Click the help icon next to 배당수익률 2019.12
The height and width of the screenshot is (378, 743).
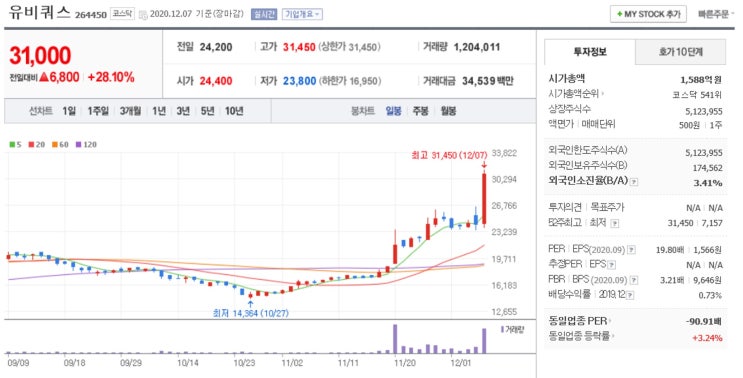[x=630, y=295]
